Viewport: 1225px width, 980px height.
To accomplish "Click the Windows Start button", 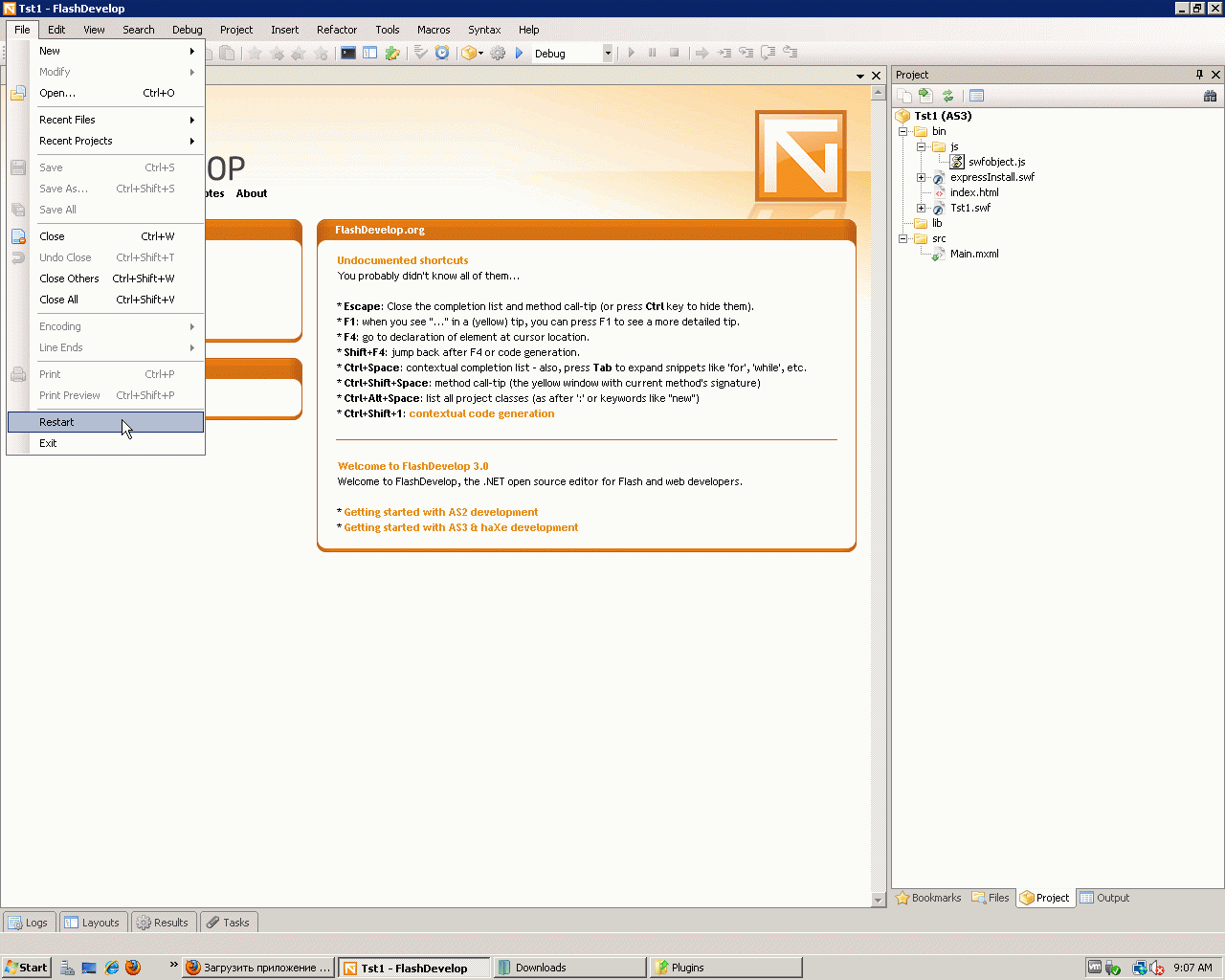I will [x=26, y=968].
